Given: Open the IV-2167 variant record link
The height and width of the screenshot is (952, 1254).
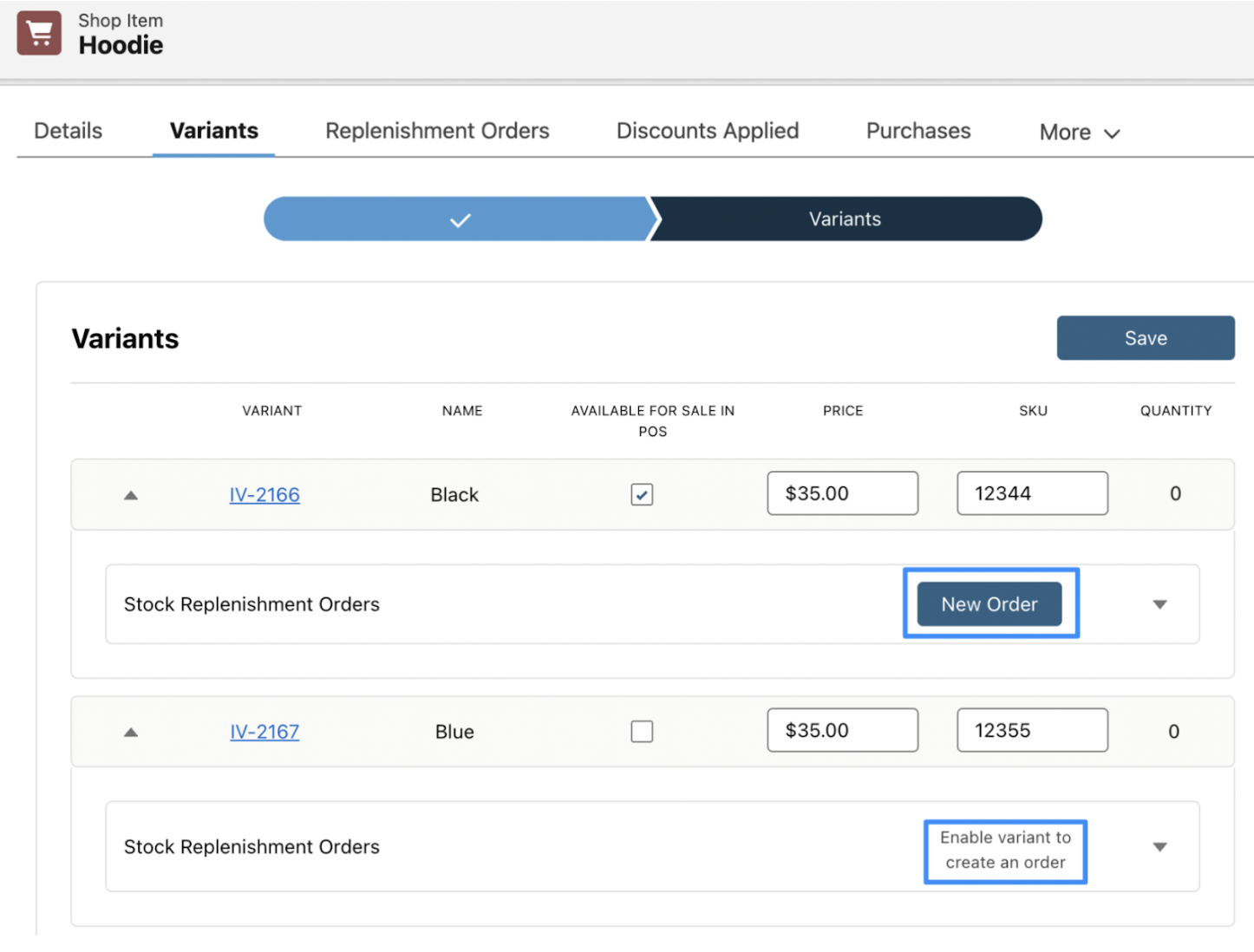Looking at the screenshot, I should pos(264,731).
